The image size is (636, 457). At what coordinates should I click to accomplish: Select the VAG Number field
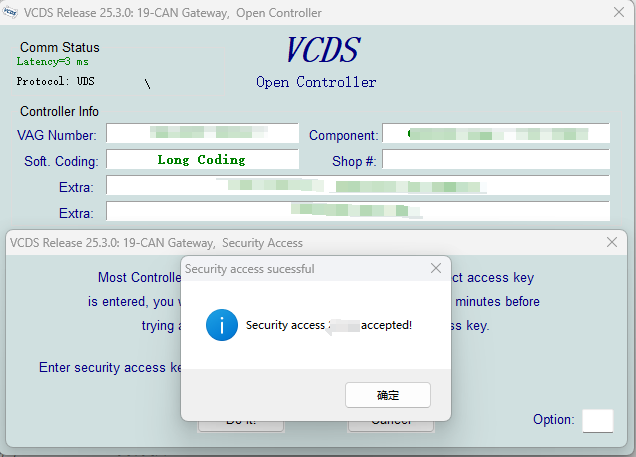[x=202, y=134]
